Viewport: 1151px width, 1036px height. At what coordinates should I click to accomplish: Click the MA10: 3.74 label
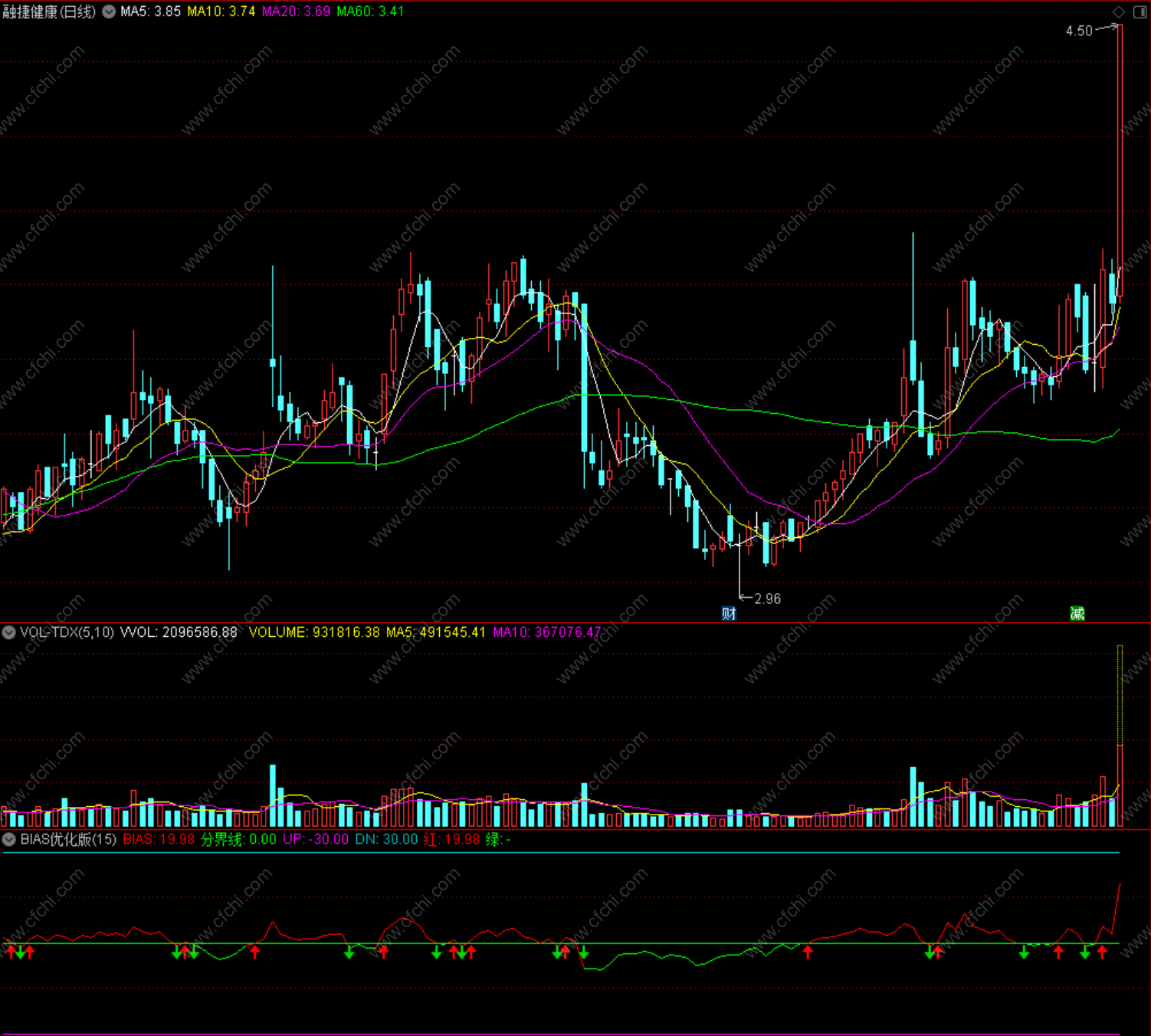click(x=221, y=11)
